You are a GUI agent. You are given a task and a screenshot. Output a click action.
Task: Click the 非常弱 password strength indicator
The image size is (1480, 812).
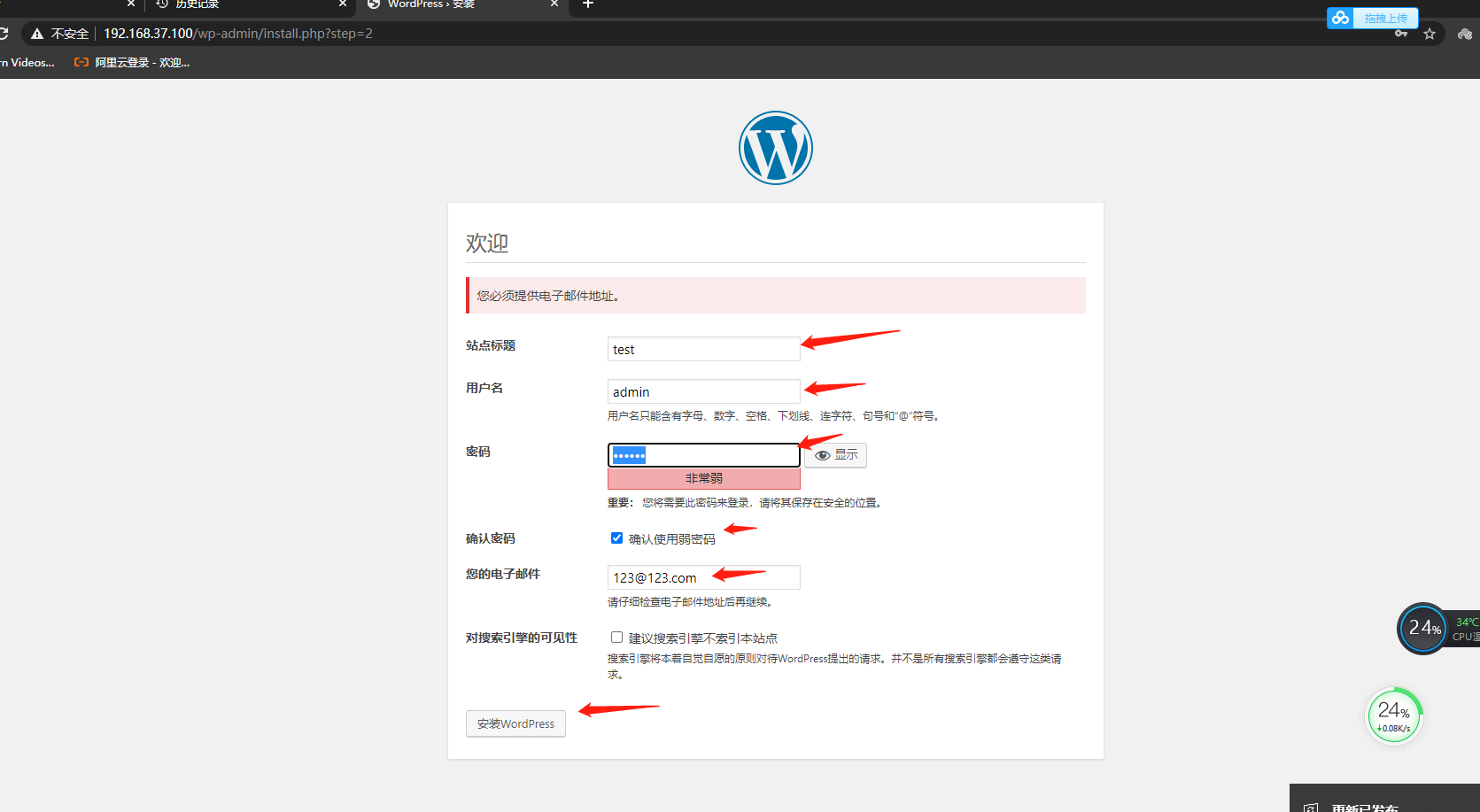tap(704, 478)
